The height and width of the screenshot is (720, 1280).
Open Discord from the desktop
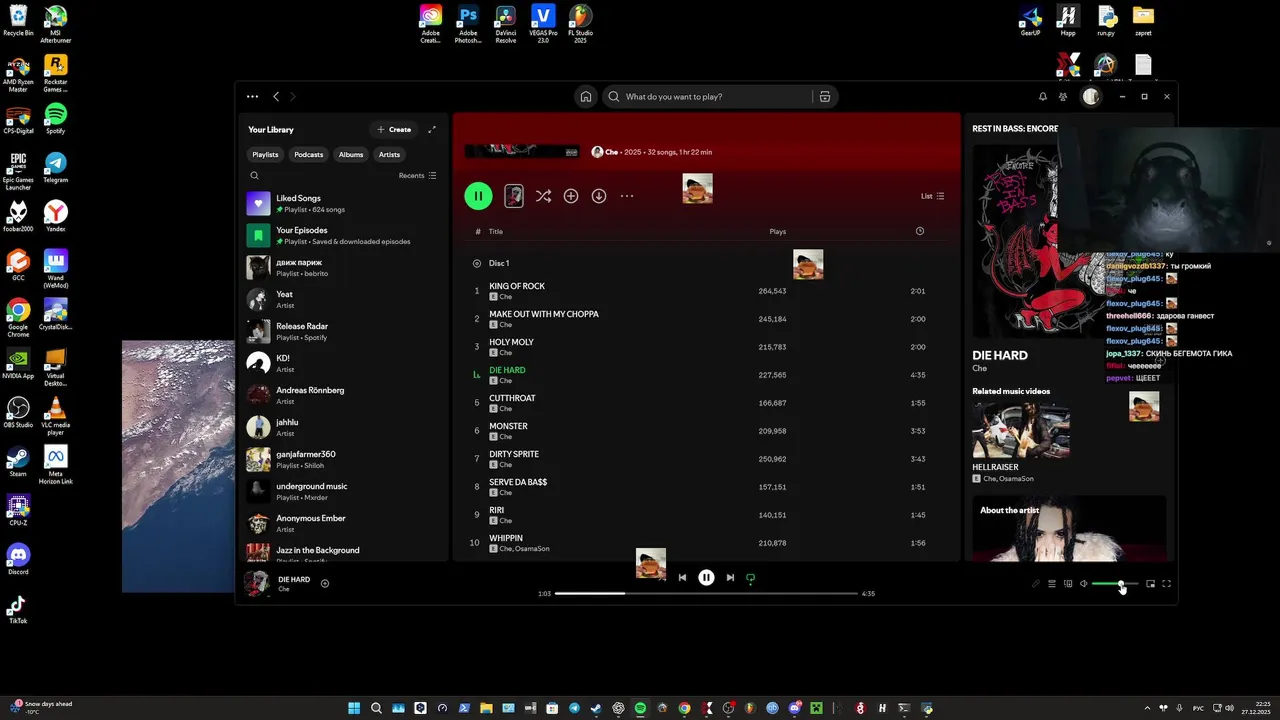18,560
